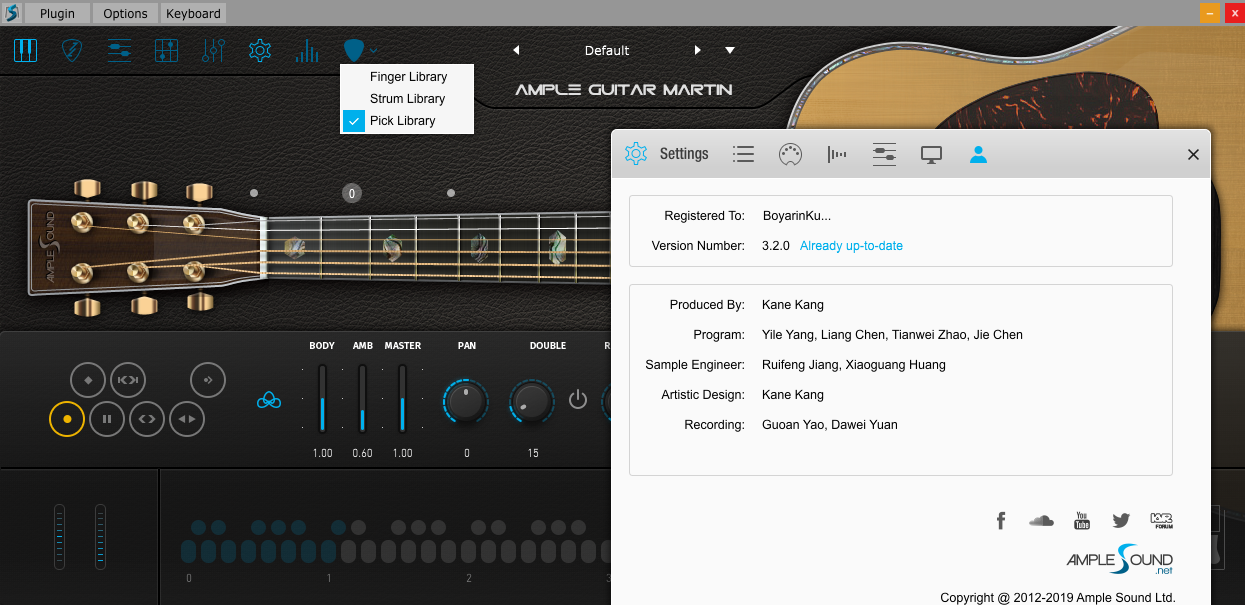Open the FX panel with square fader icon
Viewport: 1245px width, 605px height.
[167, 50]
